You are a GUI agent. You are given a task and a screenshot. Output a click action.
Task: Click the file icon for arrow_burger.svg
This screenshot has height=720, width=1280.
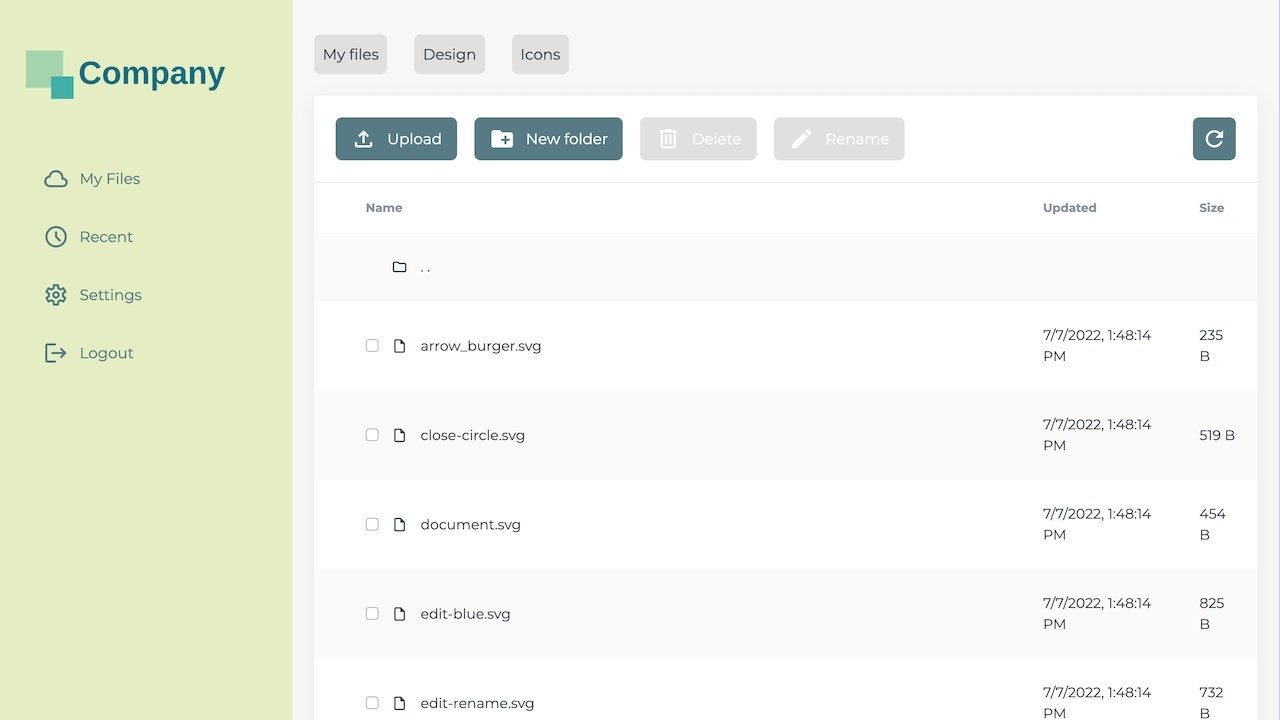(400, 346)
